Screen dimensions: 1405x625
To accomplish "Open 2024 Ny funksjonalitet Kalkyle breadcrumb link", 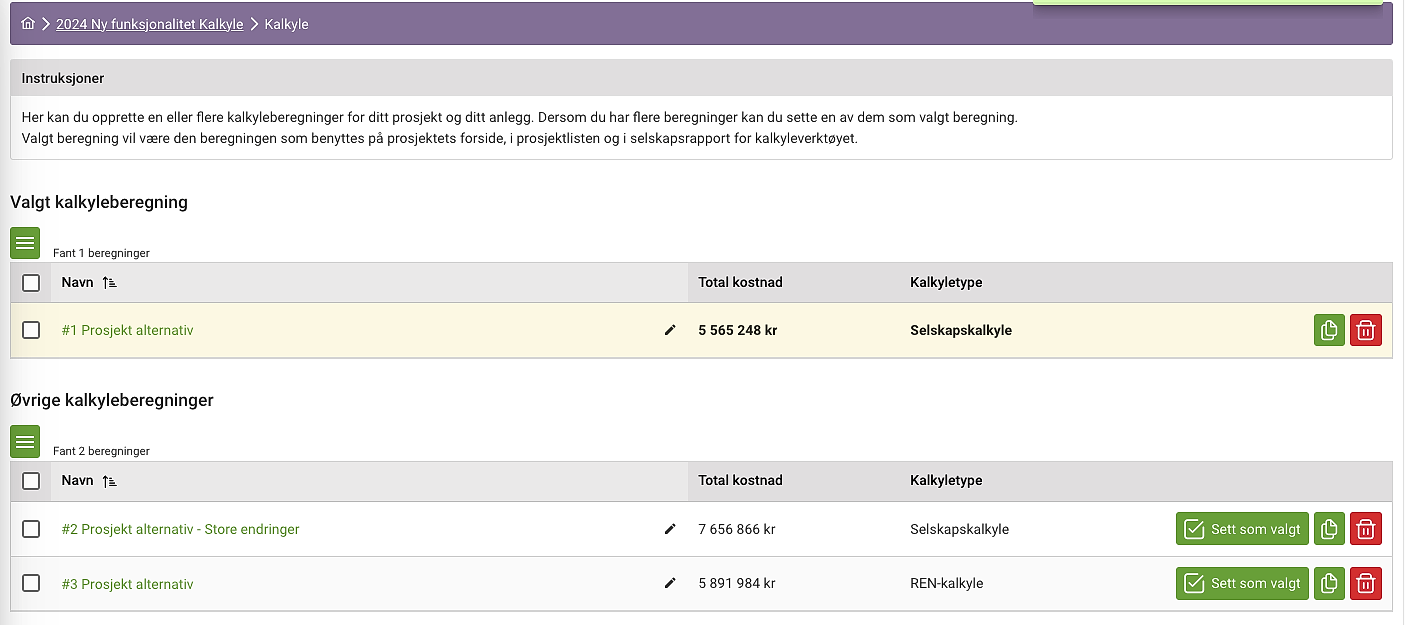I will tap(150, 24).
